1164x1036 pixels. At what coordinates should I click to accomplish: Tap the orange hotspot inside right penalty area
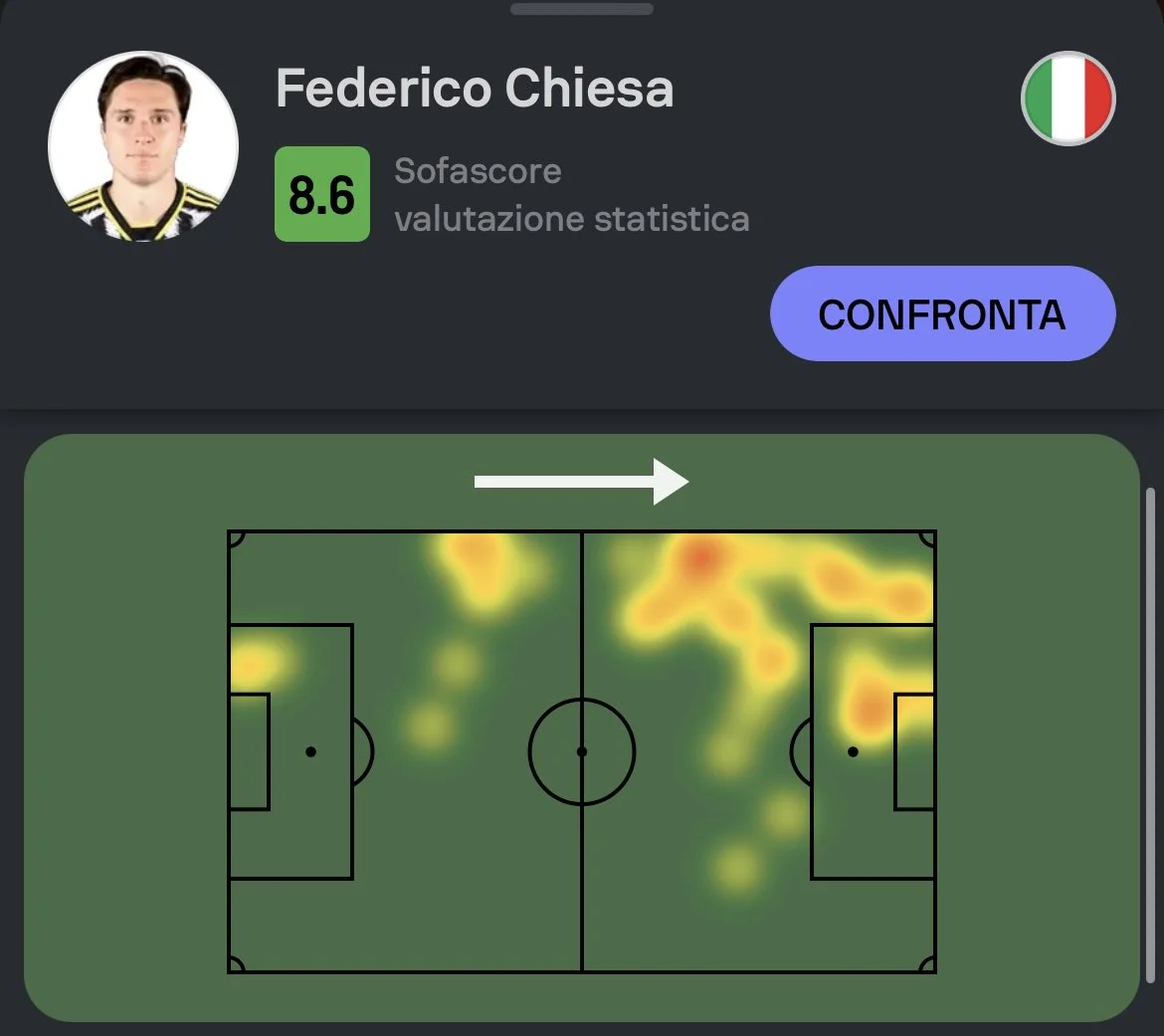[871, 709]
